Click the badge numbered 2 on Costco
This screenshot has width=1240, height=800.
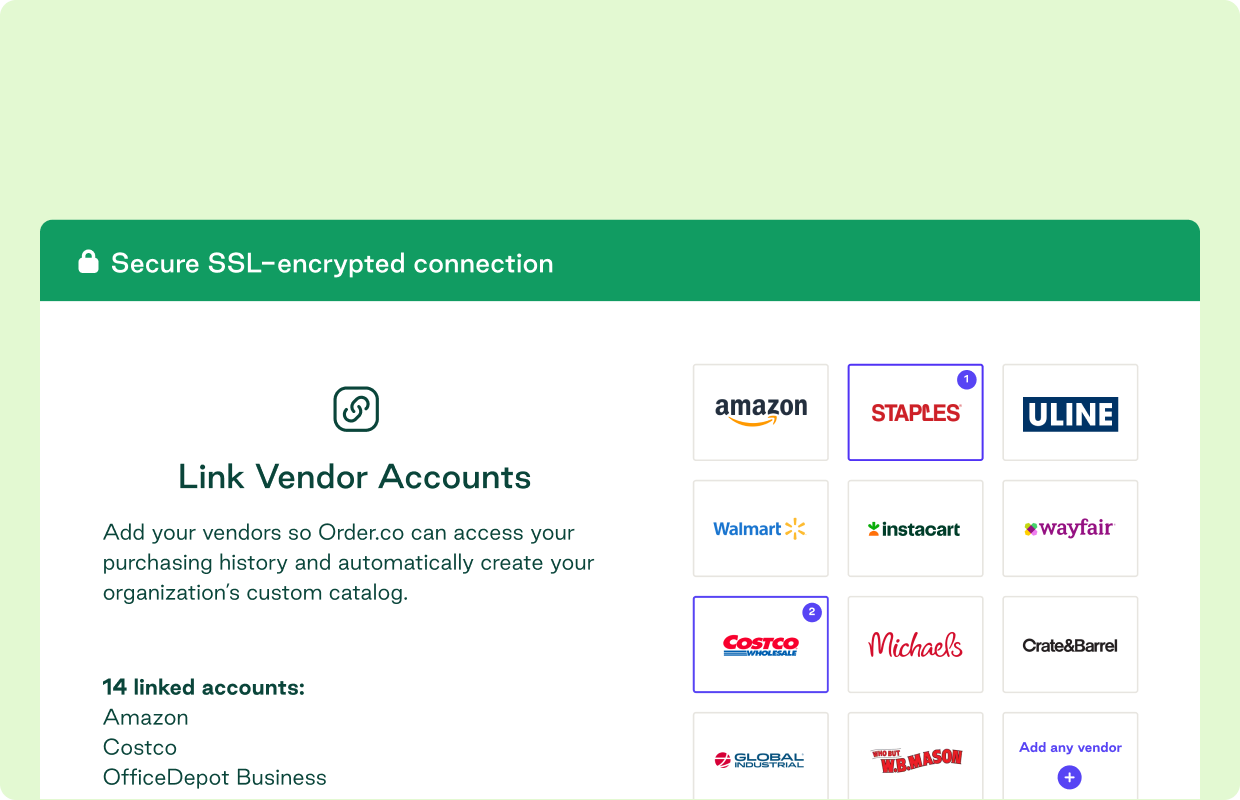pos(812,612)
